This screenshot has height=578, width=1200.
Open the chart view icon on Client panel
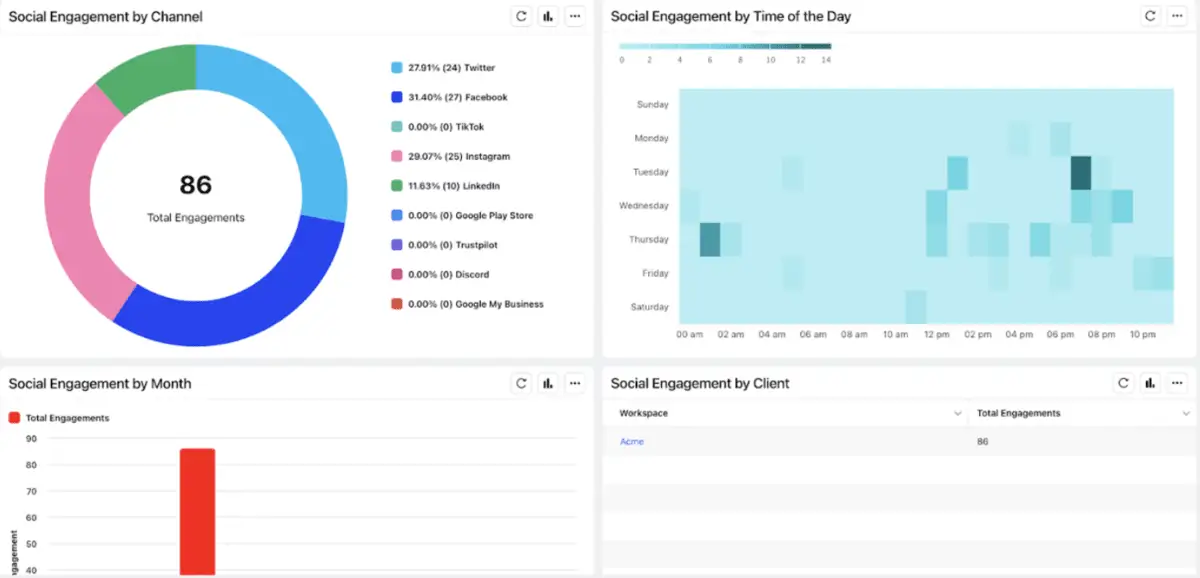(1150, 383)
